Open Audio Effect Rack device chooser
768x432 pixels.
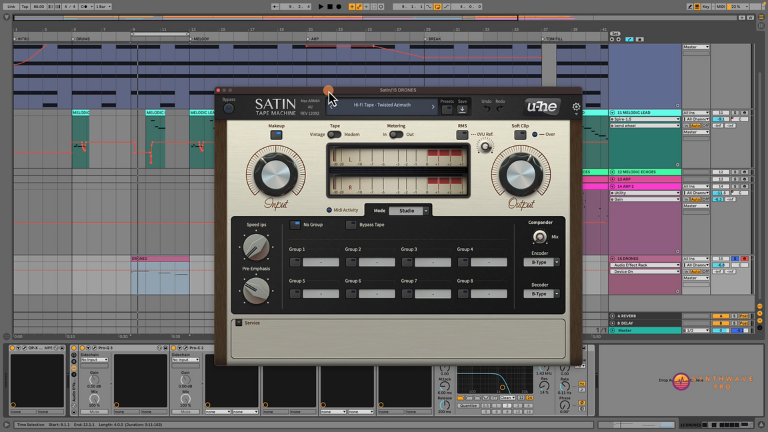646,265
